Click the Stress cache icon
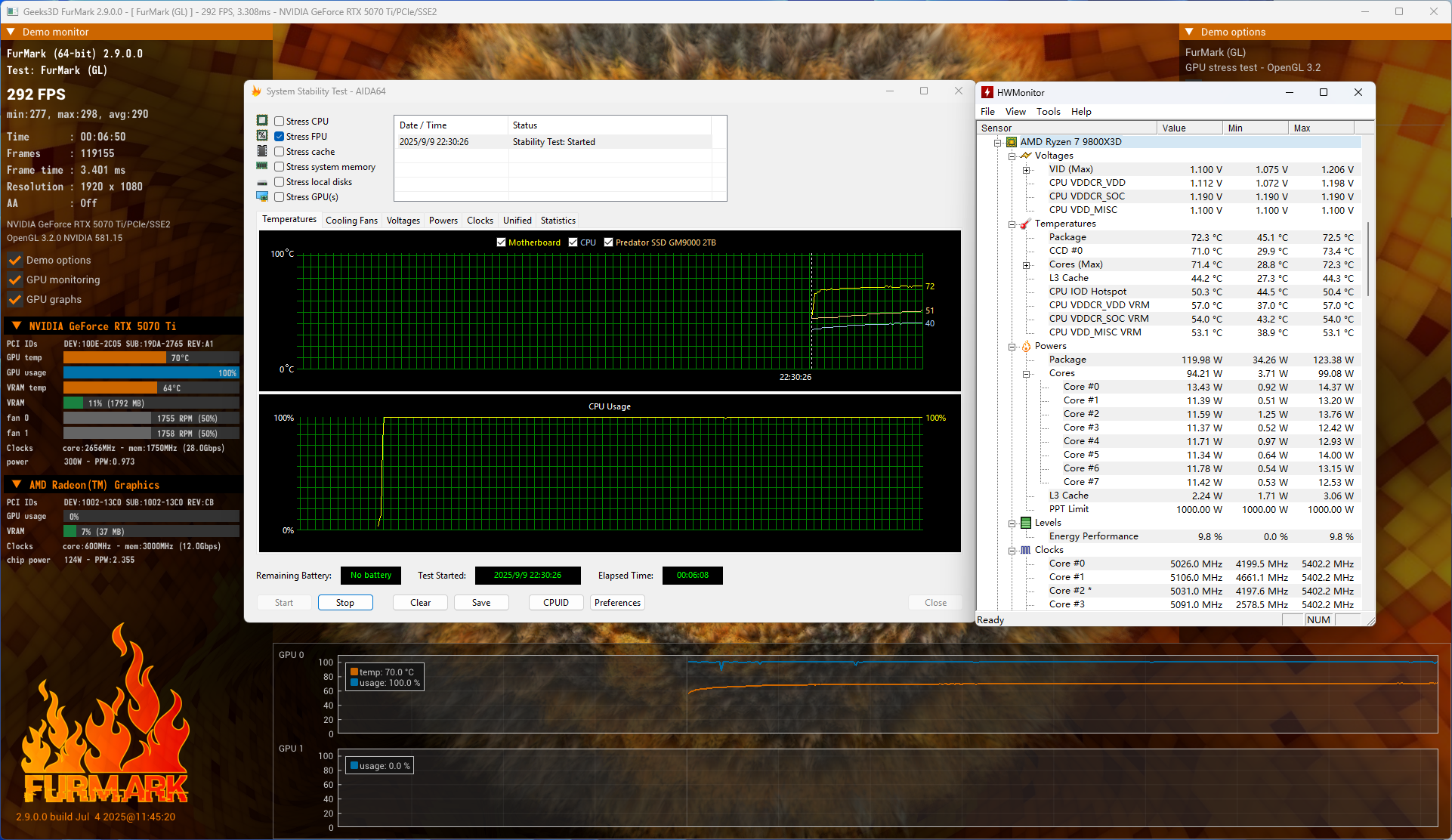The height and width of the screenshot is (840, 1452). click(262, 151)
